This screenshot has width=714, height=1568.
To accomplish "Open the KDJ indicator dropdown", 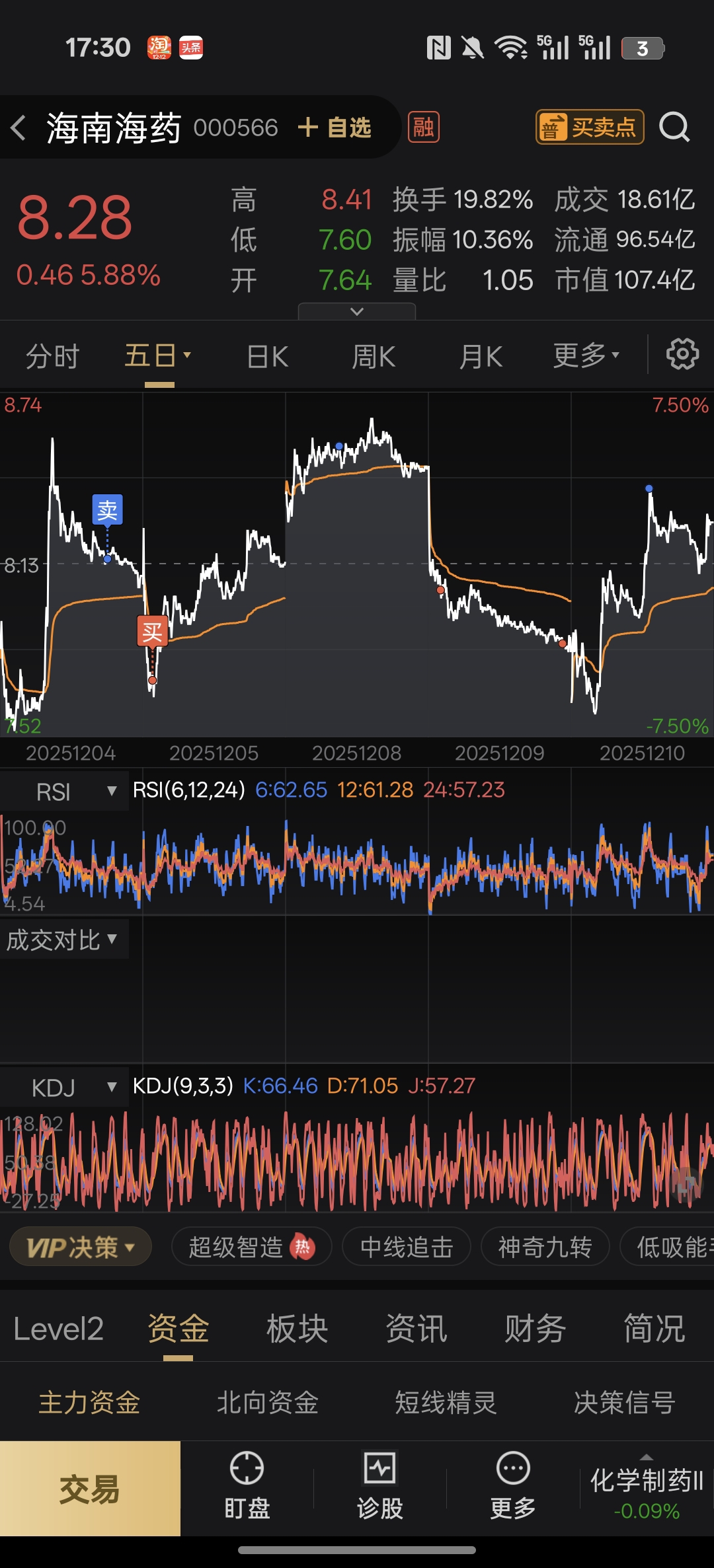I will [64, 1087].
